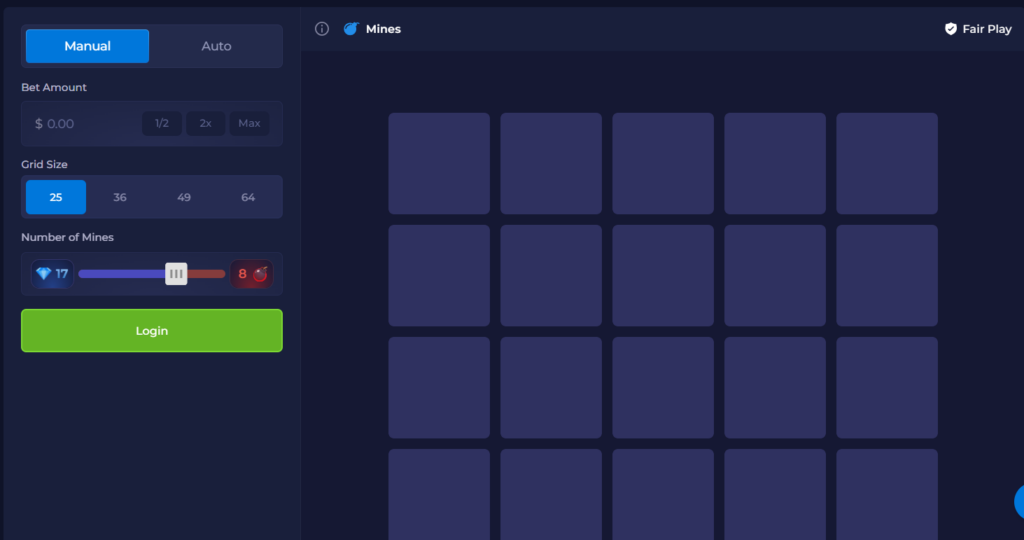Switch to the Auto betting tab
Screen dimensions: 1024x540
(216, 46)
